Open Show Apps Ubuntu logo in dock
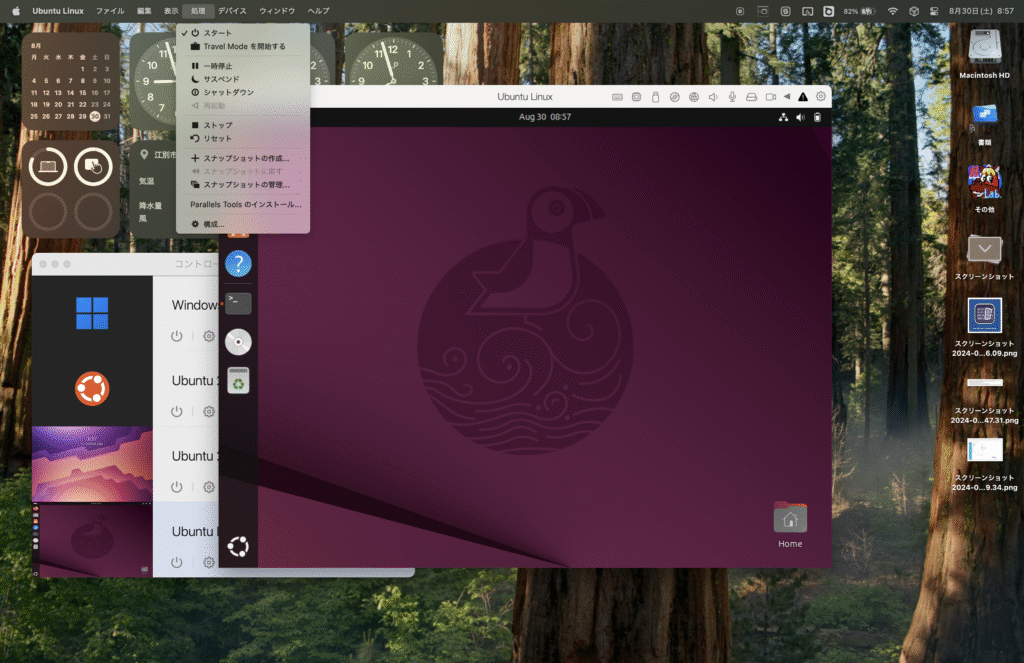Screen dimensions: 1024x663 238,547
